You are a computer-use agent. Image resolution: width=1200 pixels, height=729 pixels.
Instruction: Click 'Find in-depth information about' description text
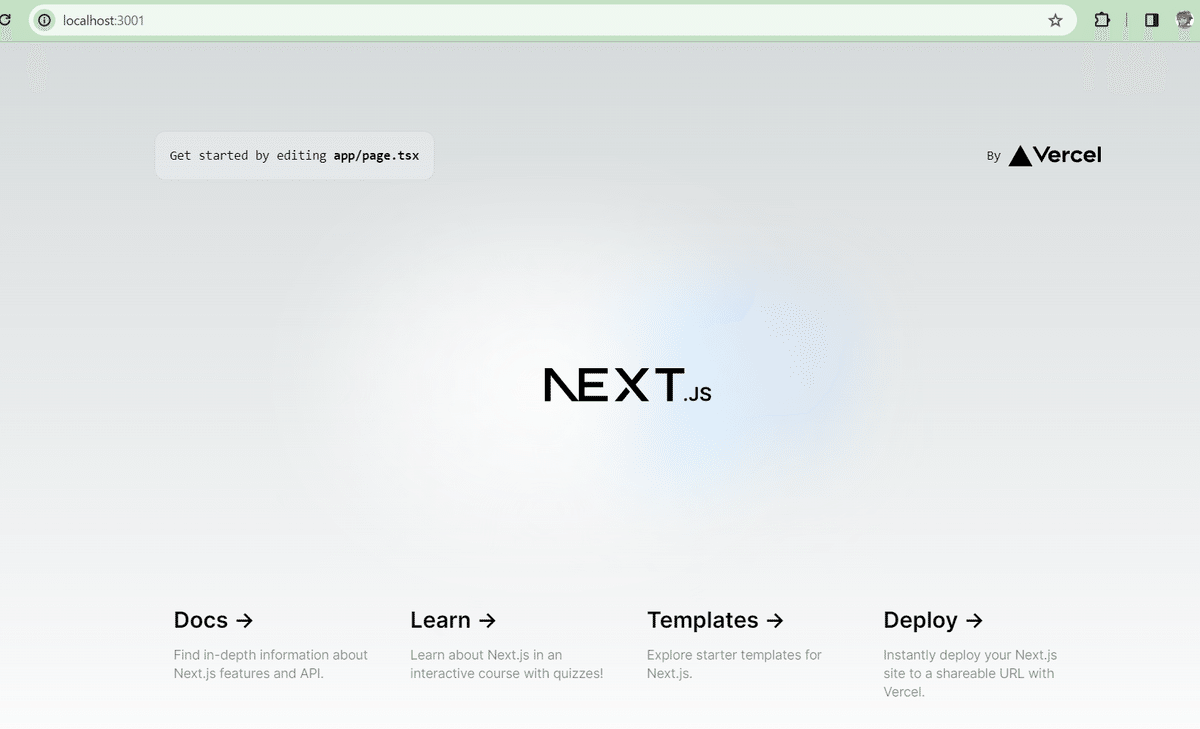[x=271, y=655]
